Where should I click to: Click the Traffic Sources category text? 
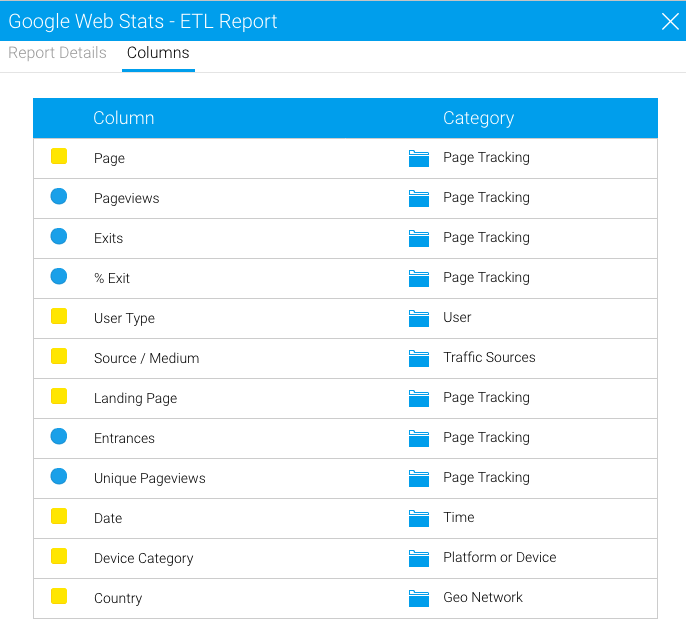(489, 357)
